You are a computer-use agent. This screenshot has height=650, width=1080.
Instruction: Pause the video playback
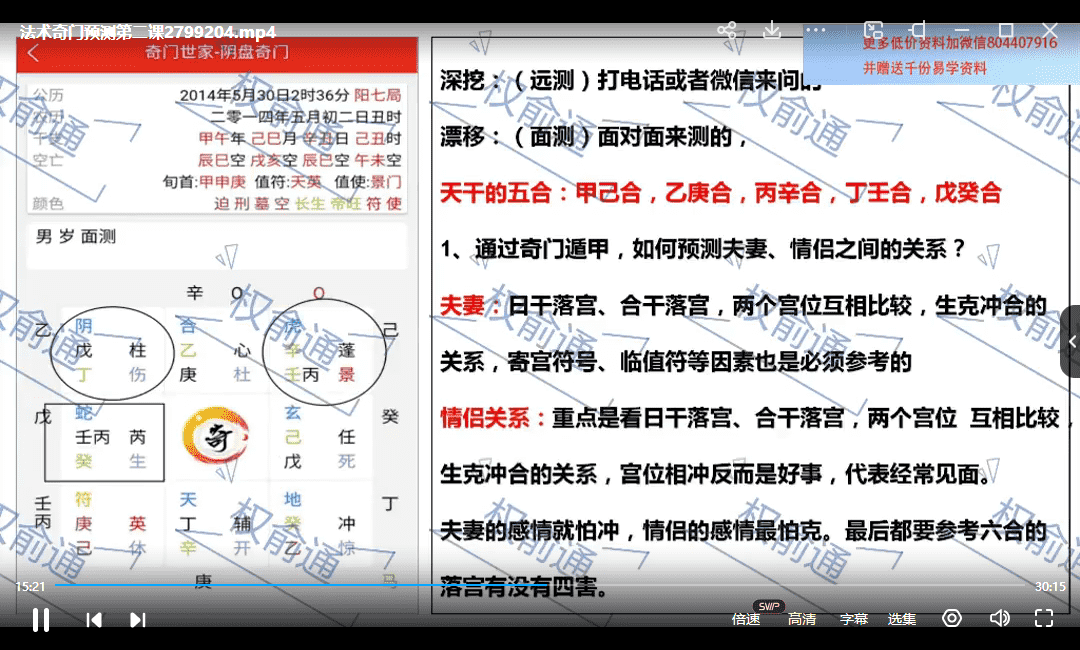41,620
